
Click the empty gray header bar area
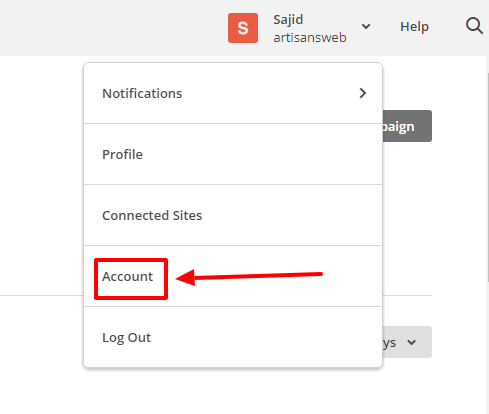coord(110,28)
